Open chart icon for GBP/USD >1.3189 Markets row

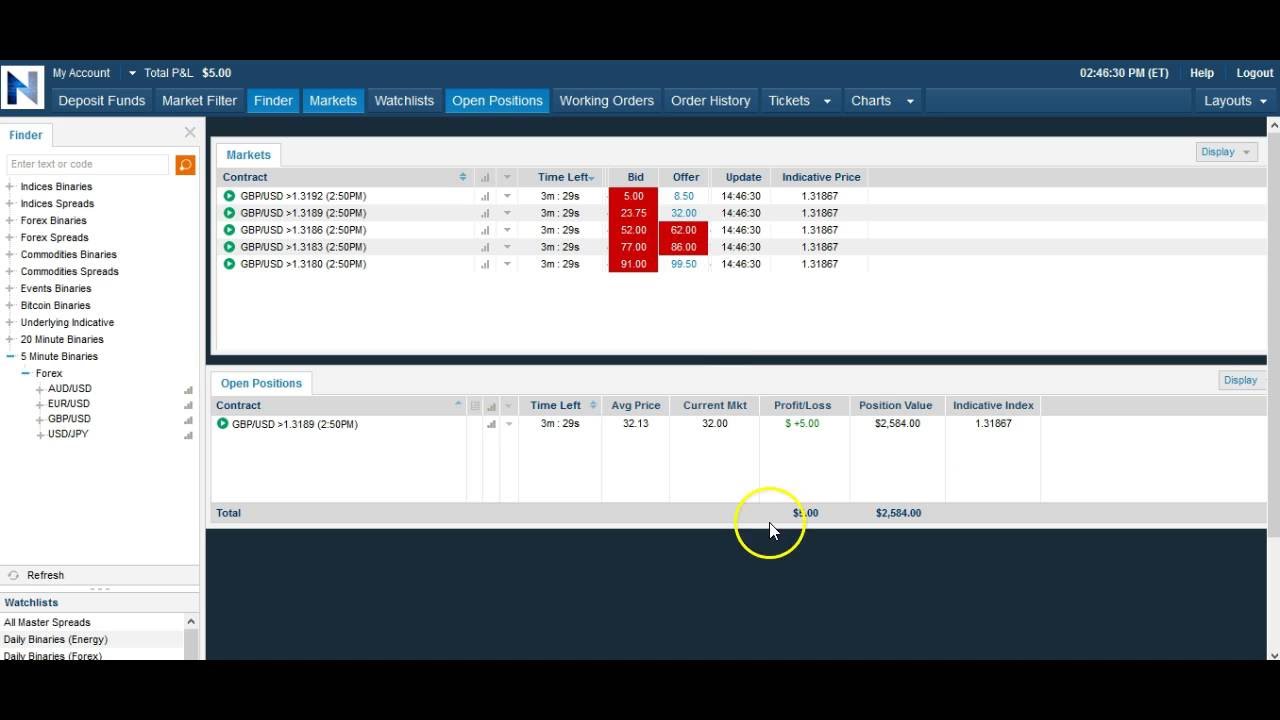click(x=485, y=213)
